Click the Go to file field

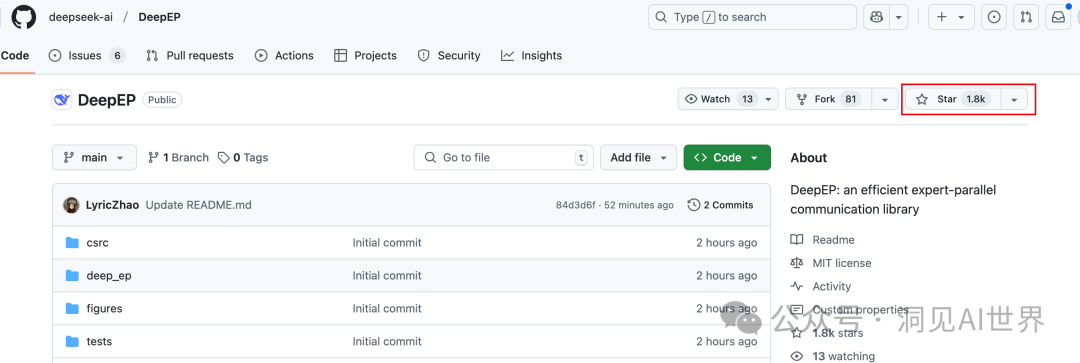pyautogui.click(x=503, y=158)
